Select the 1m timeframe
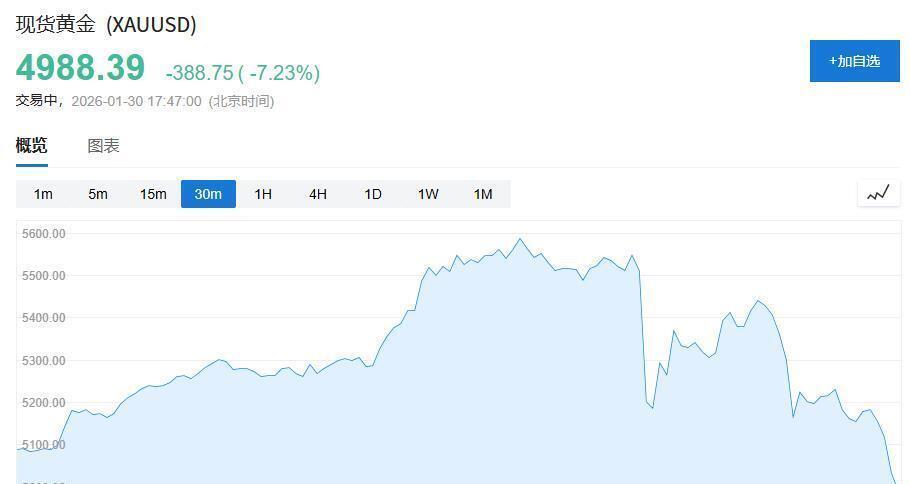Screen dimensions: 910x484 click(43, 194)
